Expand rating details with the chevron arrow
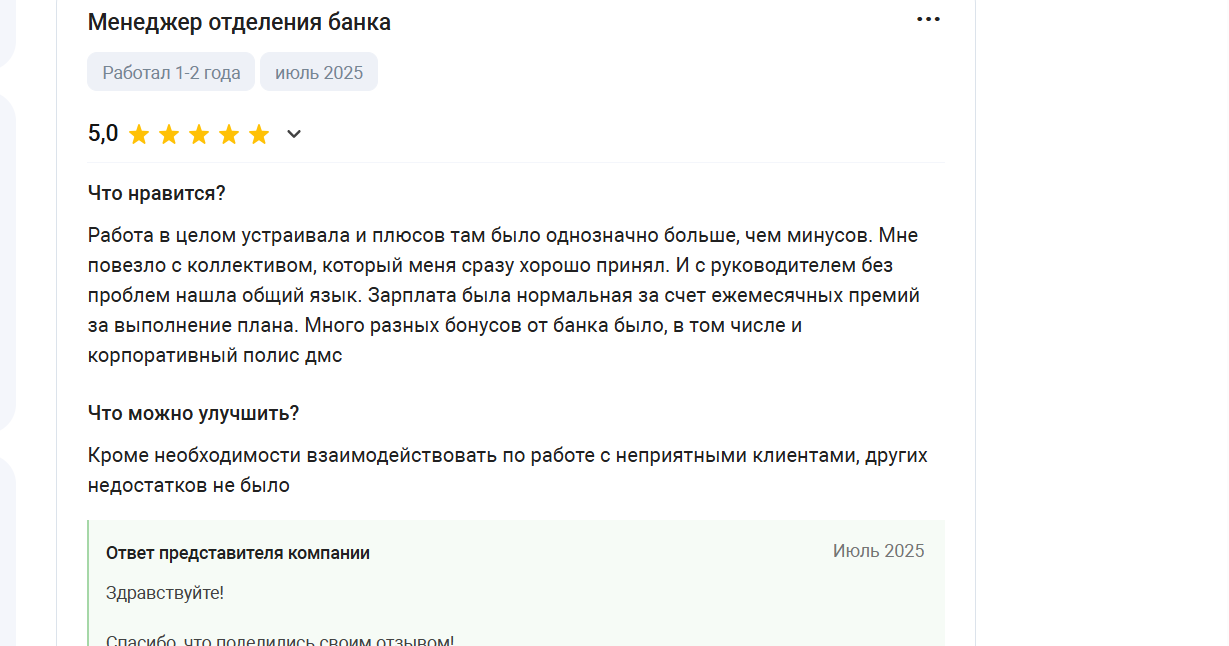 pyautogui.click(x=294, y=134)
